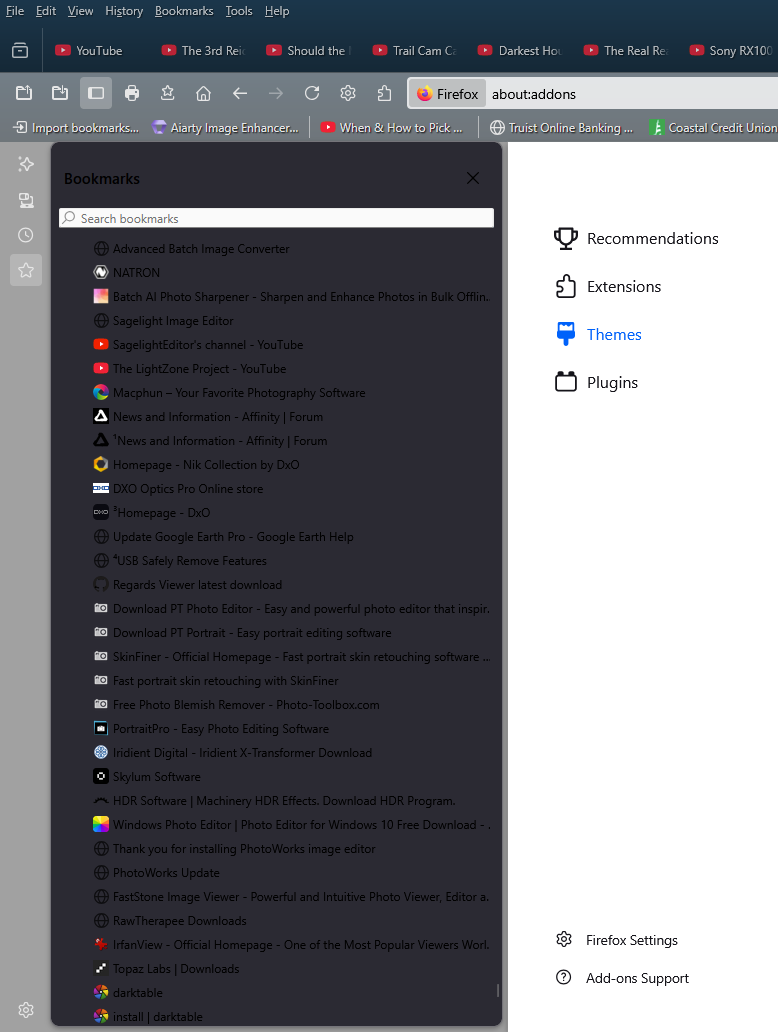The height and width of the screenshot is (1032, 778).
Task: Open the NATRON bookmark
Action: 126,272
